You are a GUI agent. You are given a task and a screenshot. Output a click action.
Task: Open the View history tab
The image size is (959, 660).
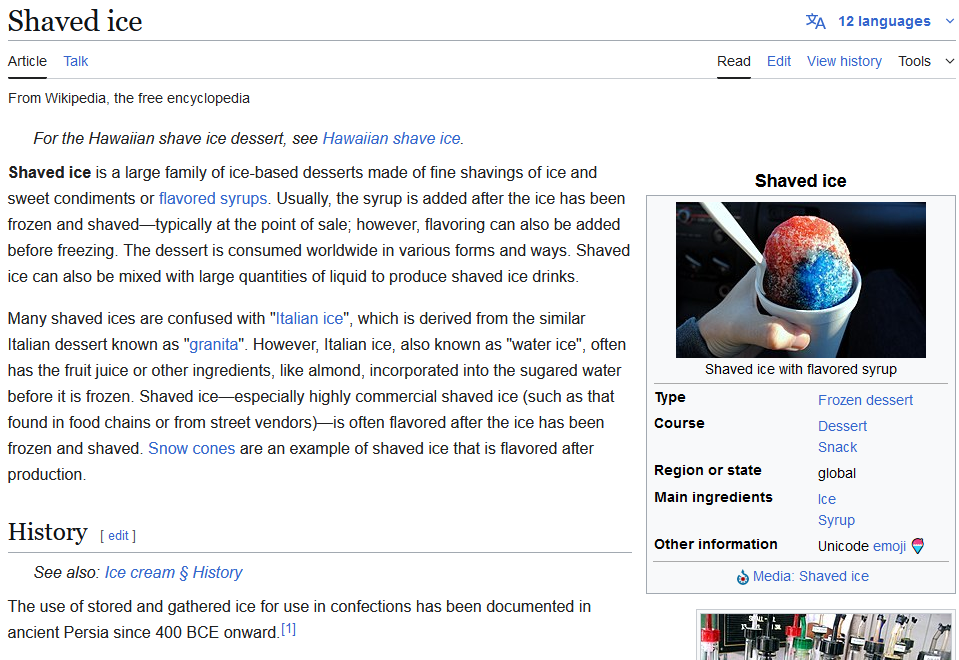click(844, 61)
